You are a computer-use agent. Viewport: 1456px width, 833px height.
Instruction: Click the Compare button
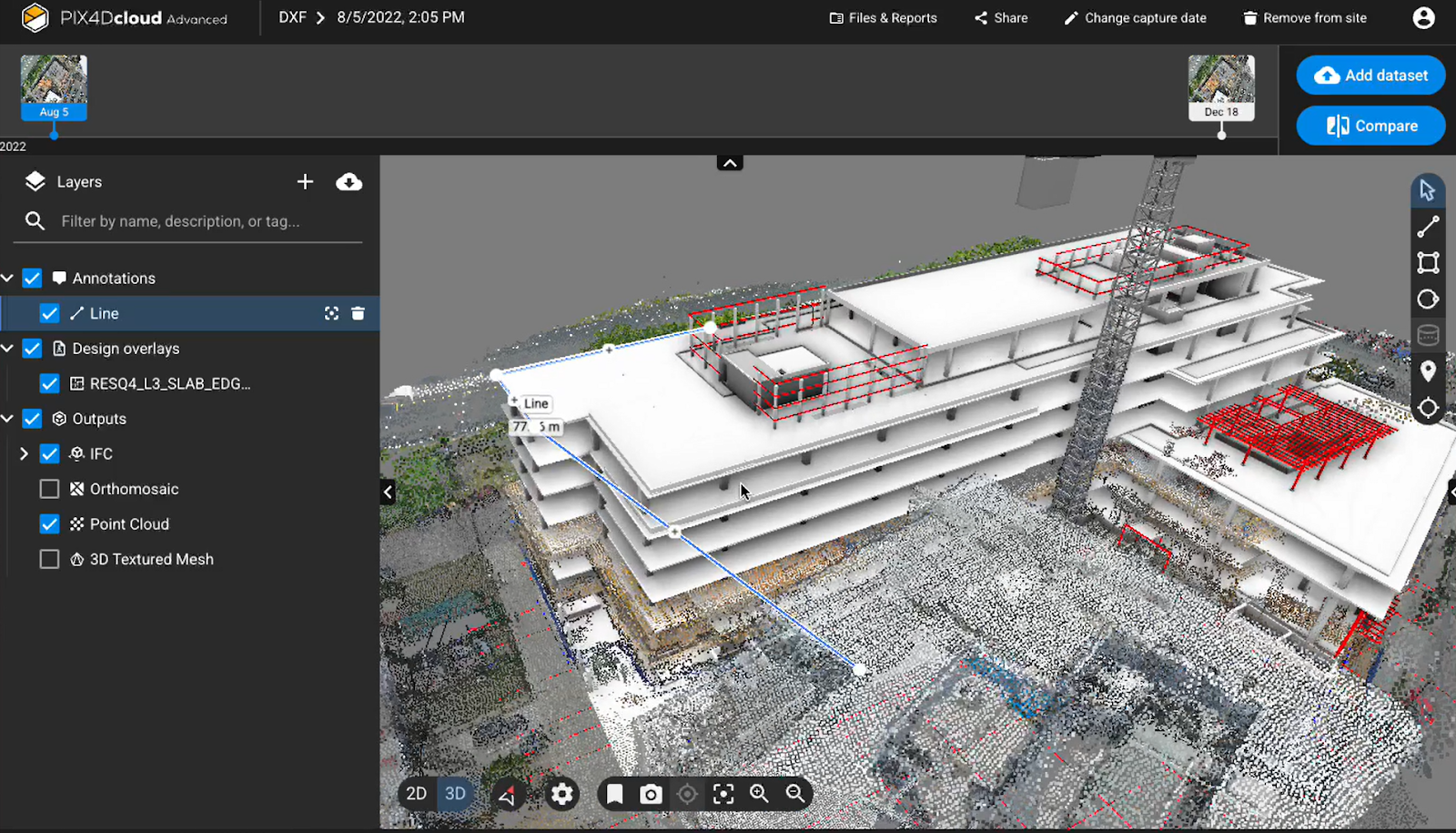pos(1370,126)
